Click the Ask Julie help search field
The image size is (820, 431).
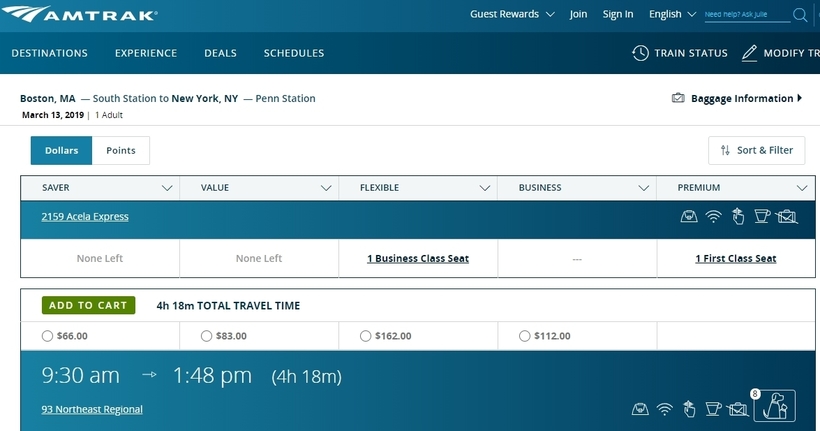[747, 15]
